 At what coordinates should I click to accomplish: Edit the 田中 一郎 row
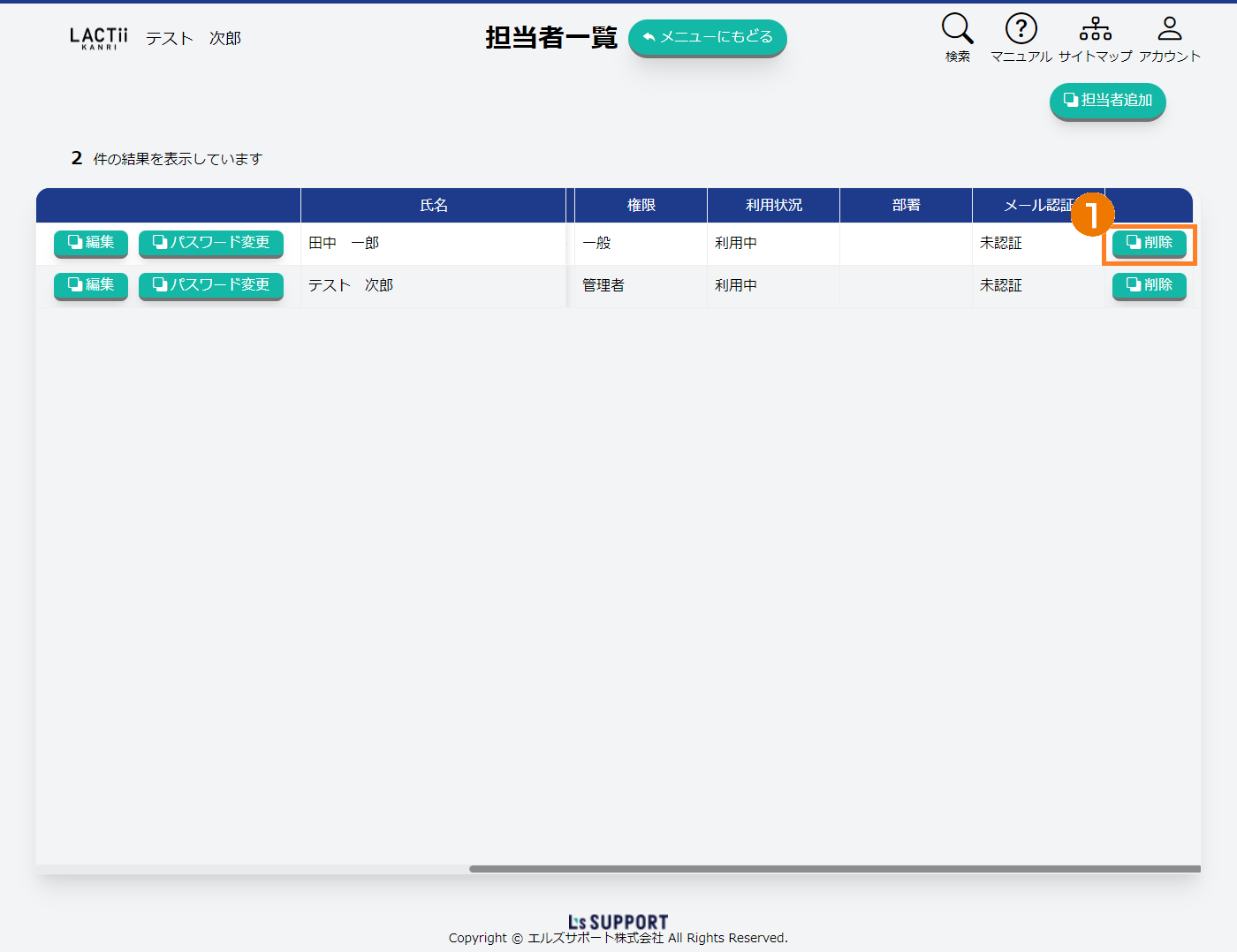[91, 243]
